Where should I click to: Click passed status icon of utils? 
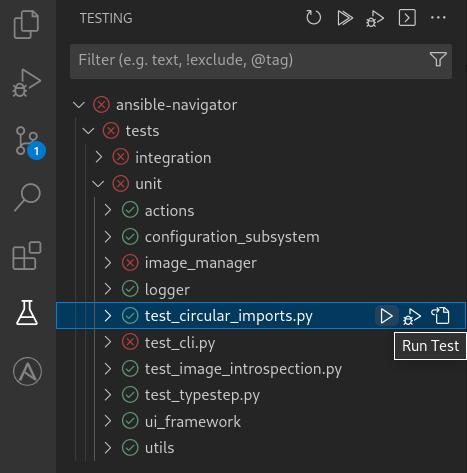(x=130, y=448)
